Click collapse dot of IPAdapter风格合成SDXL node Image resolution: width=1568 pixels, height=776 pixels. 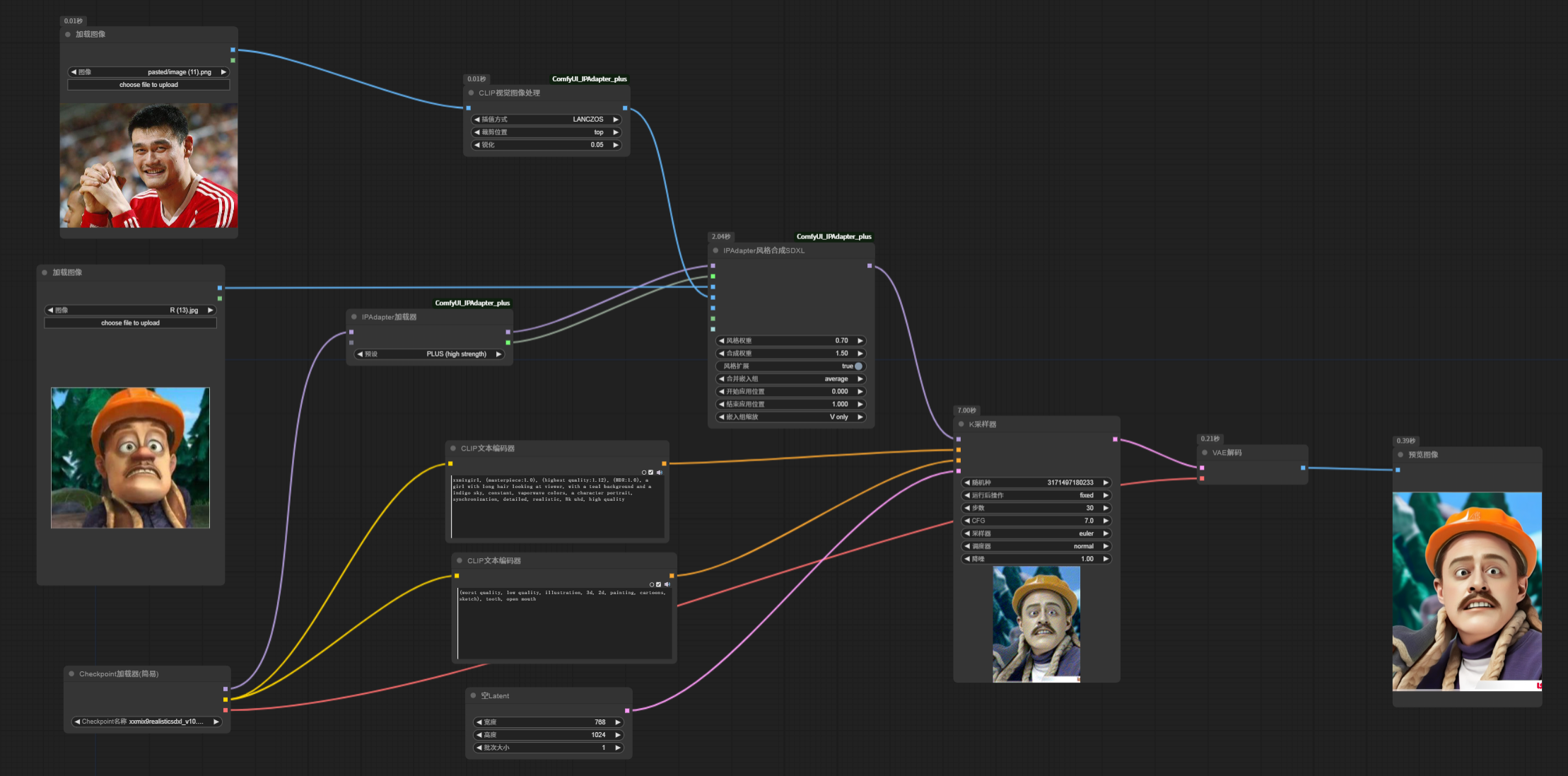(x=715, y=250)
